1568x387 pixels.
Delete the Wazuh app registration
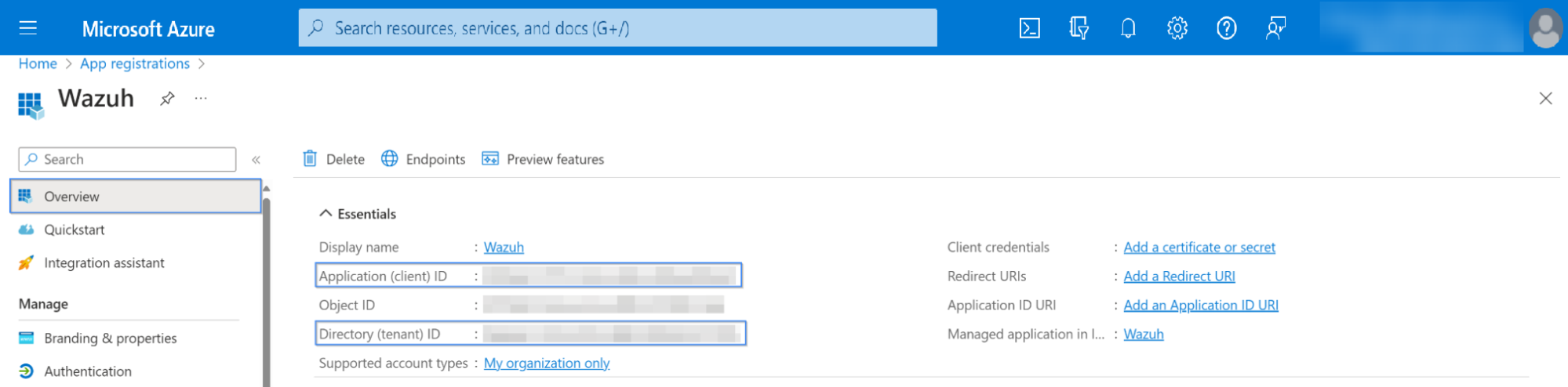coord(334,159)
